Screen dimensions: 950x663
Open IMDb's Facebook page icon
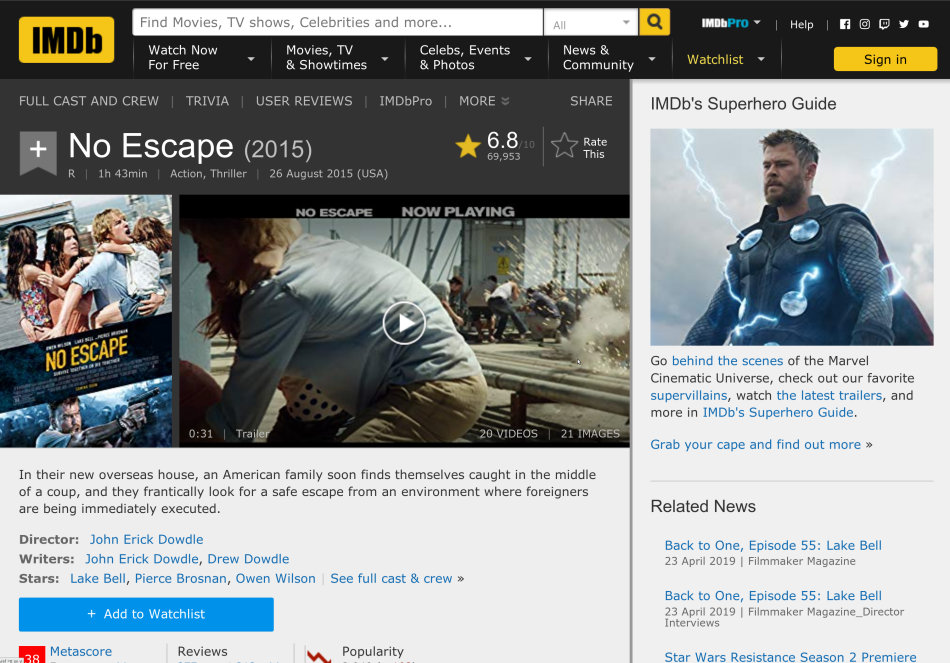click(x=845, y=24)
